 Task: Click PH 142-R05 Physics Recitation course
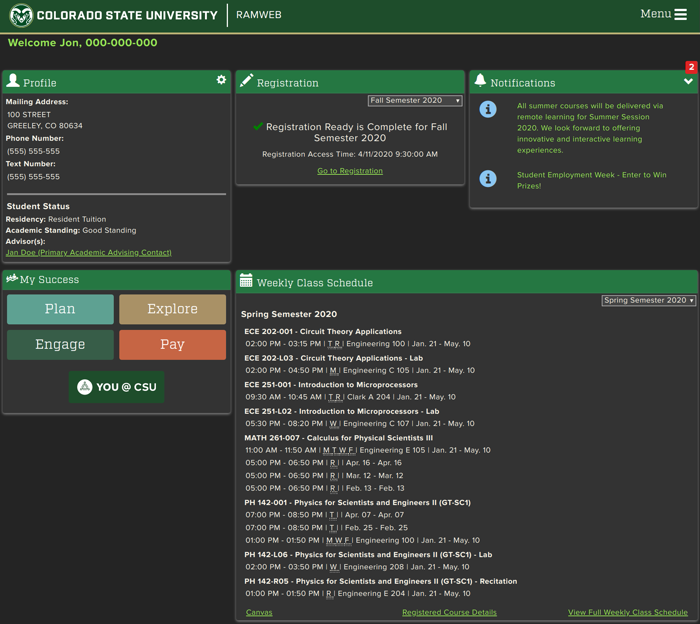pos(380,581)
